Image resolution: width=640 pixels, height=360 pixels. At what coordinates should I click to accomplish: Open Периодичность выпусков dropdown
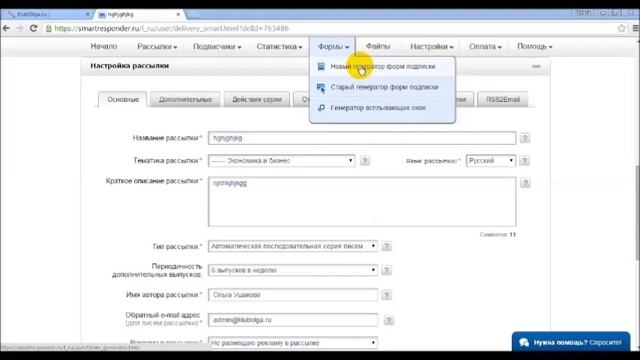pos(293,270)
